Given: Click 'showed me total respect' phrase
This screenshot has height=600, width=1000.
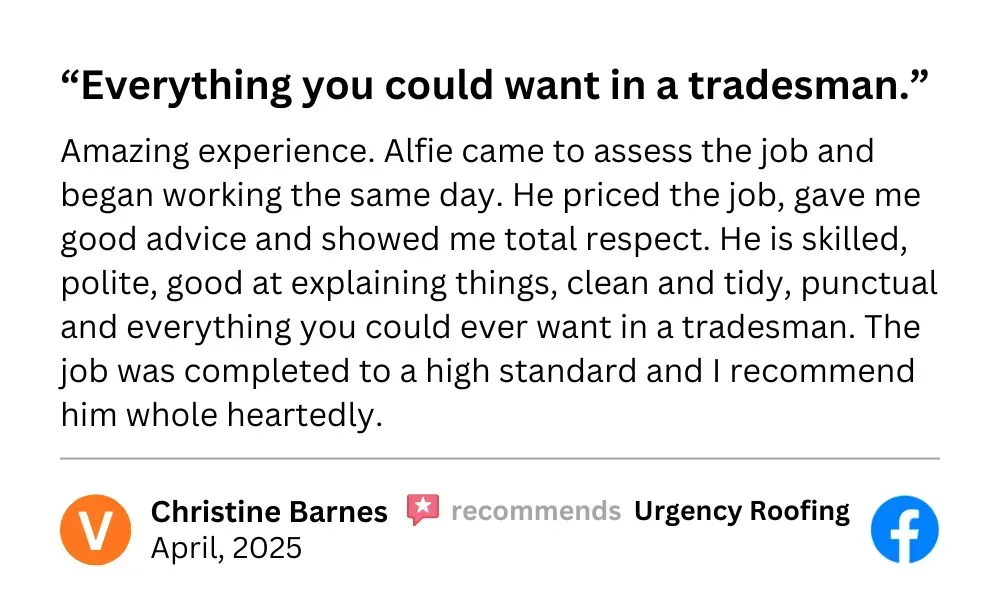Looking at the screenshot, I should pos(514,240).
